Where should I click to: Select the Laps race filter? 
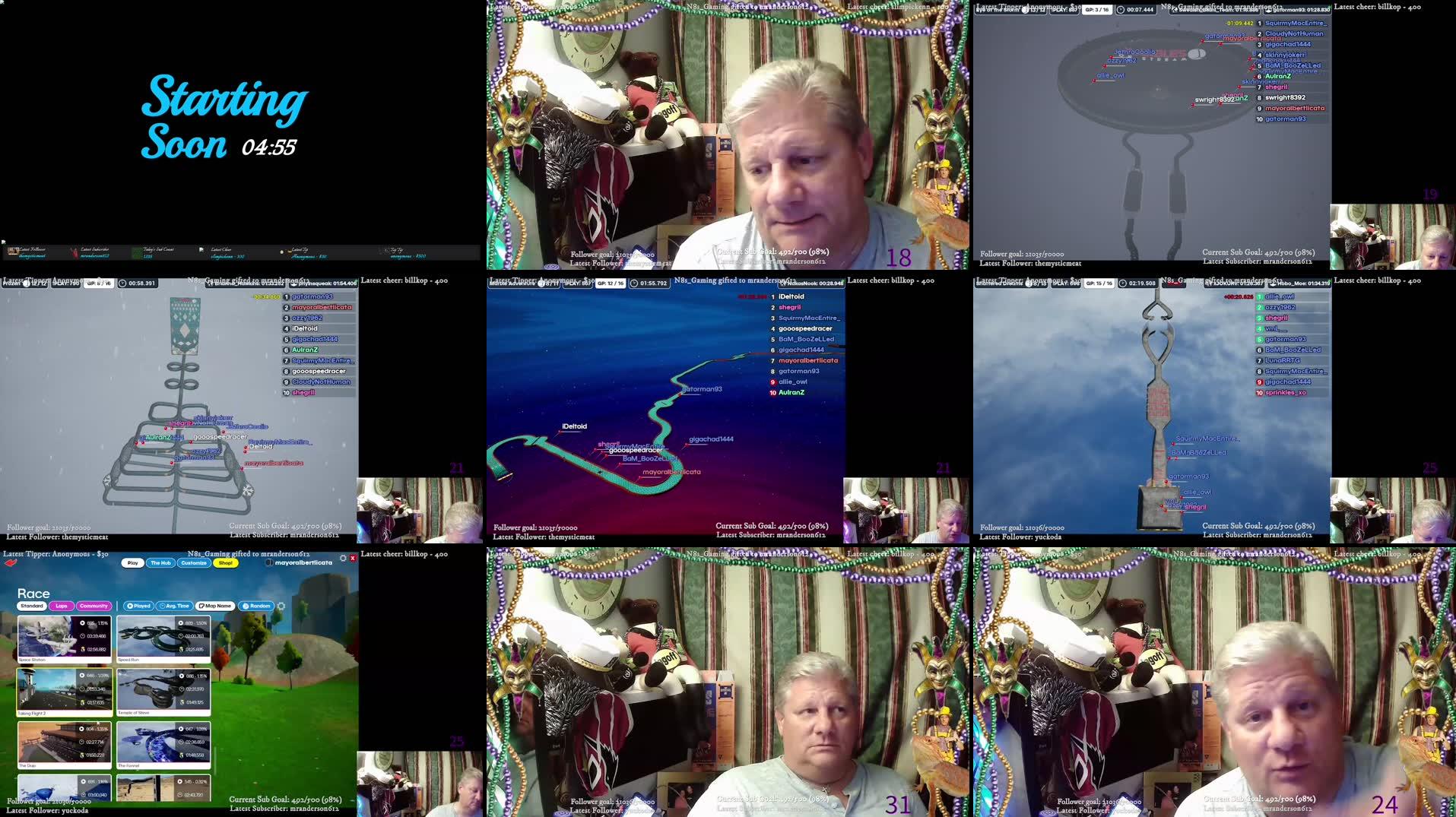[x=62, y=606]
